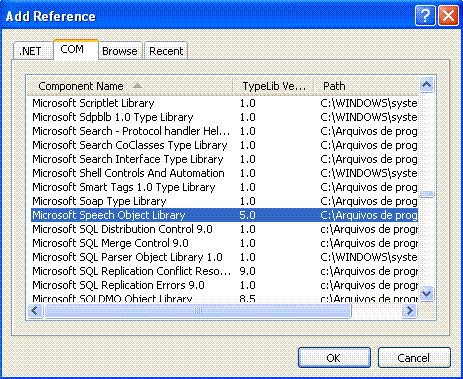Screen dimensions: 463x379
Task: Open the Recent tab
Action: coord(166,51)
